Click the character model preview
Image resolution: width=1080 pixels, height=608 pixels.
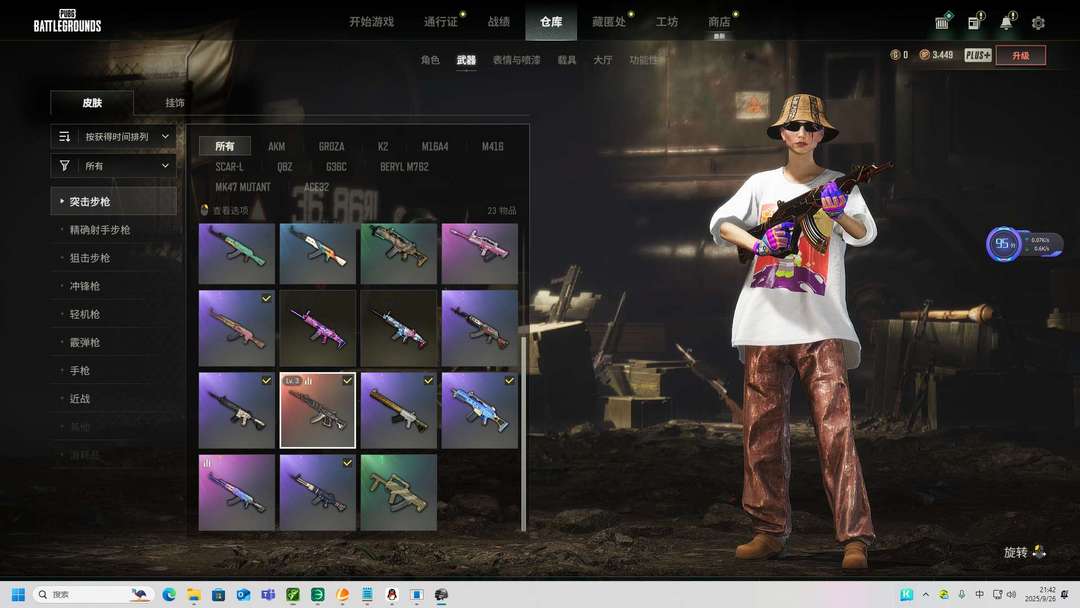(800, 331)
